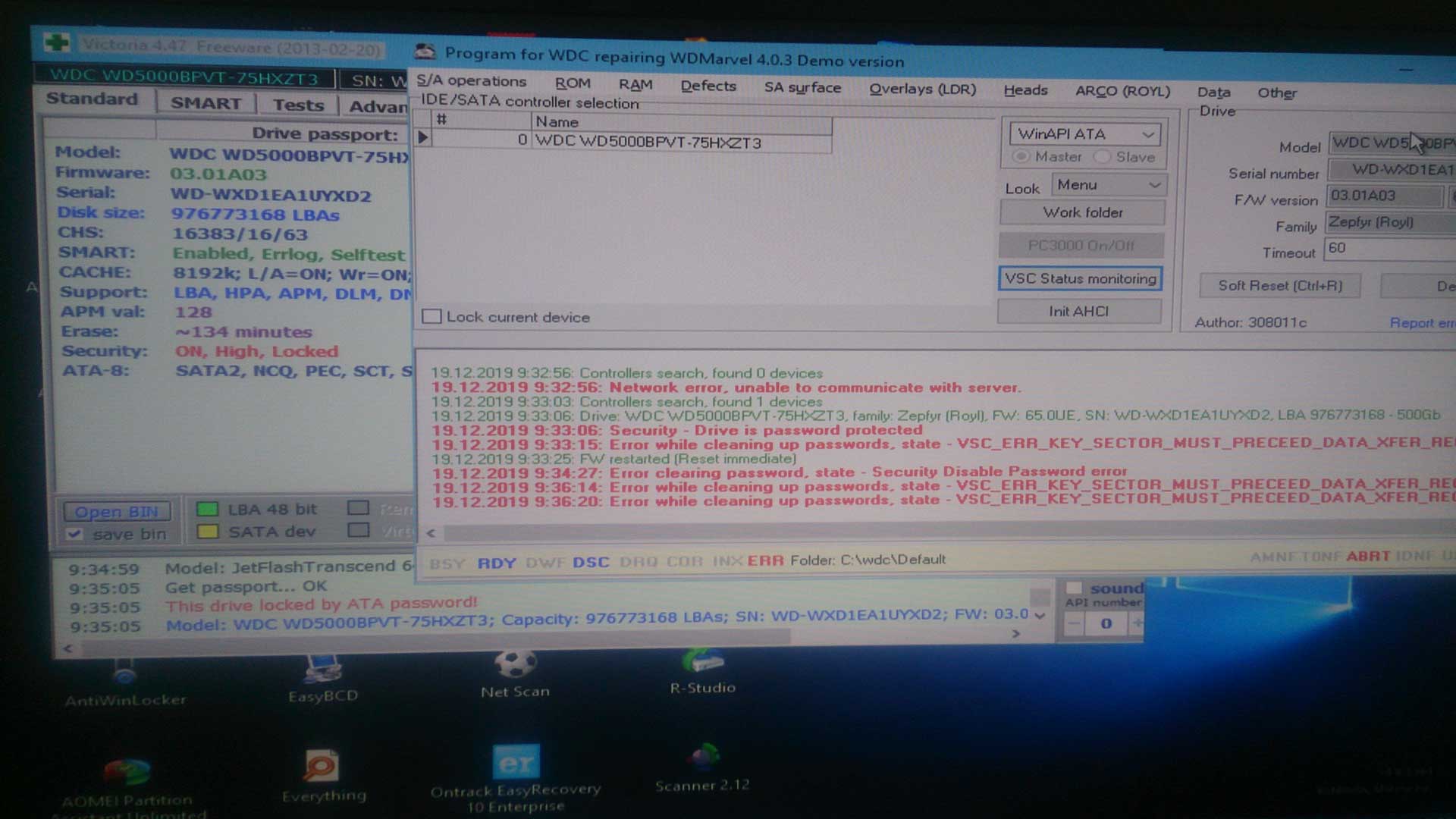Open the Overlays (LDR) menu
Image resolution: width=1456 pixels, height=819 pixels.
922,89
